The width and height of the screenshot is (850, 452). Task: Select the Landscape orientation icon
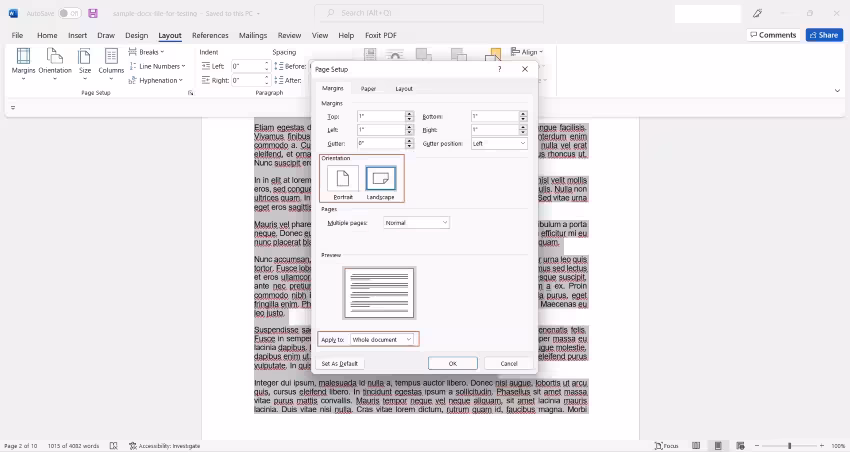click(381, 178)
